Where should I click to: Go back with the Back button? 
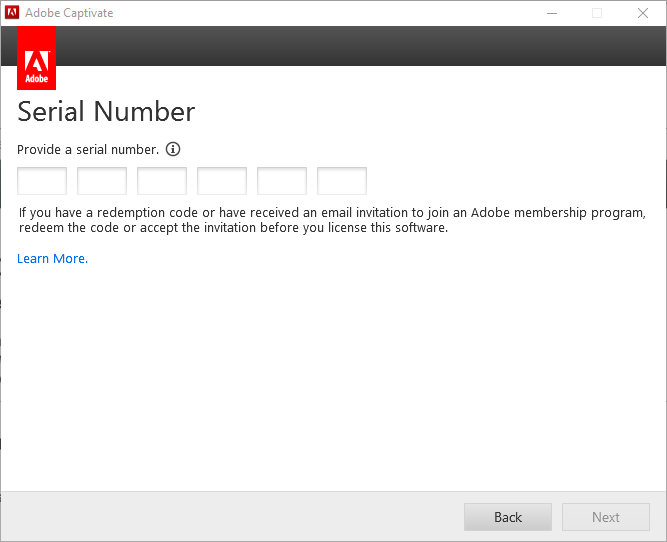(x=508, y=517)
